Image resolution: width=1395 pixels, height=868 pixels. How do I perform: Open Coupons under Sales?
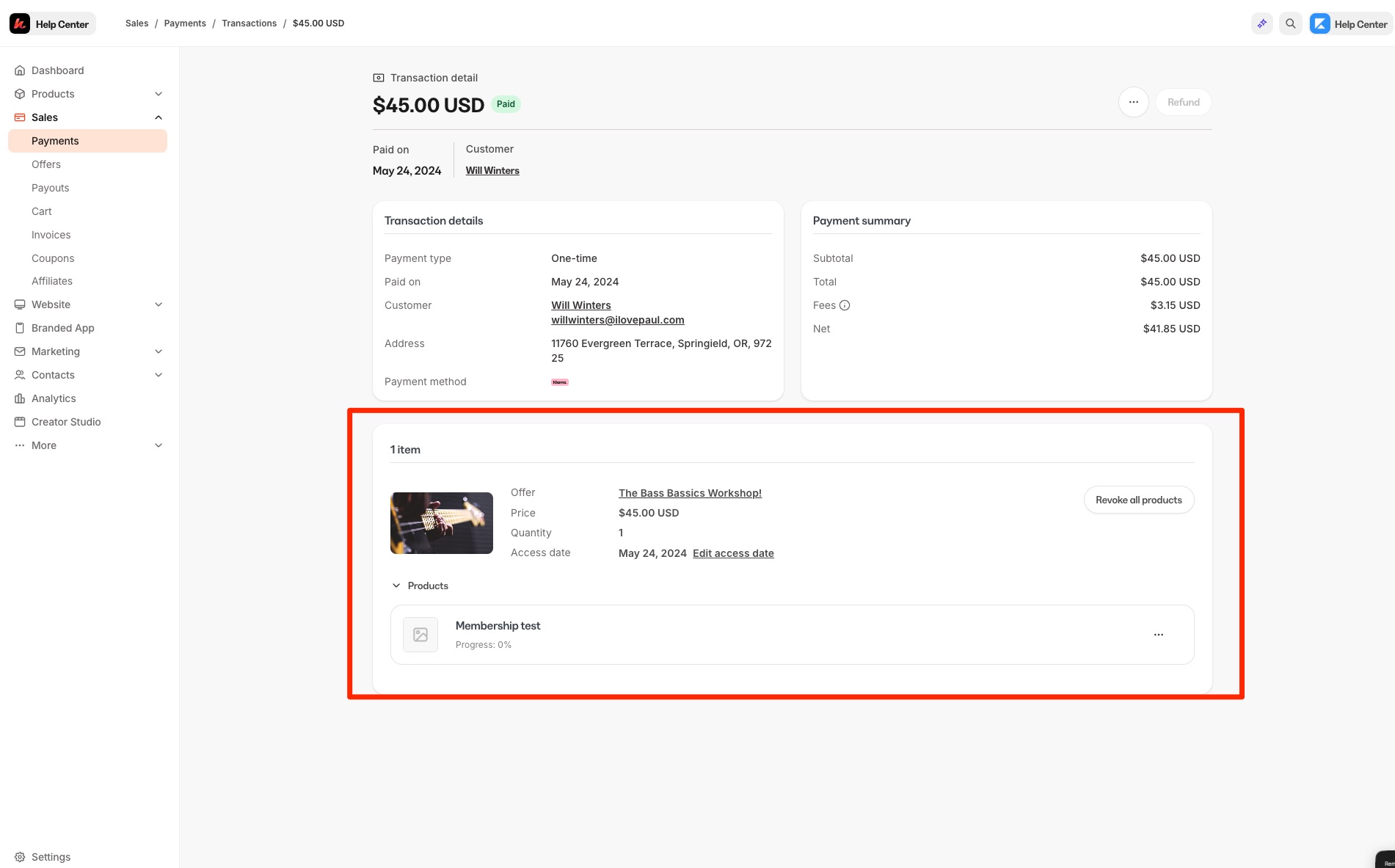tap(53, 258)
